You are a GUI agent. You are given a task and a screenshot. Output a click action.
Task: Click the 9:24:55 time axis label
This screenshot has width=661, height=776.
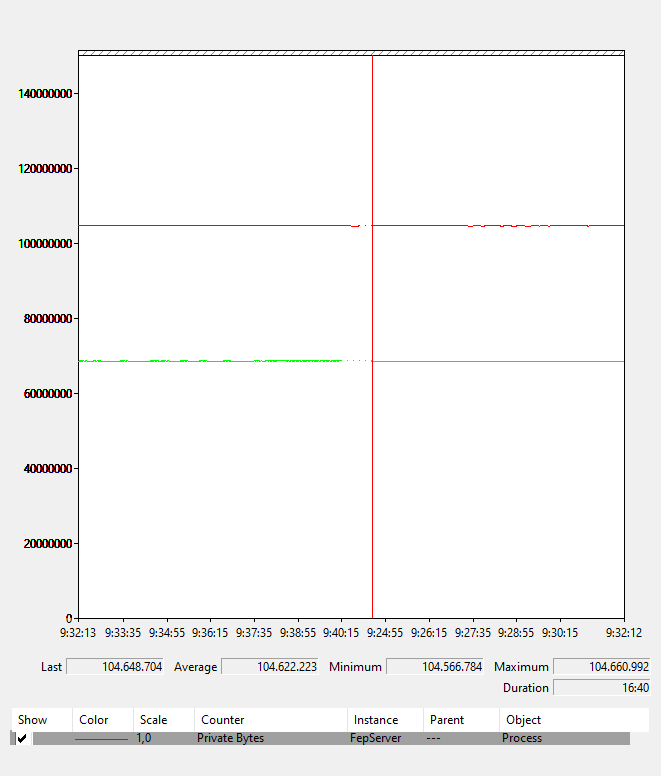pyautogui.click(x=385, y=632)
